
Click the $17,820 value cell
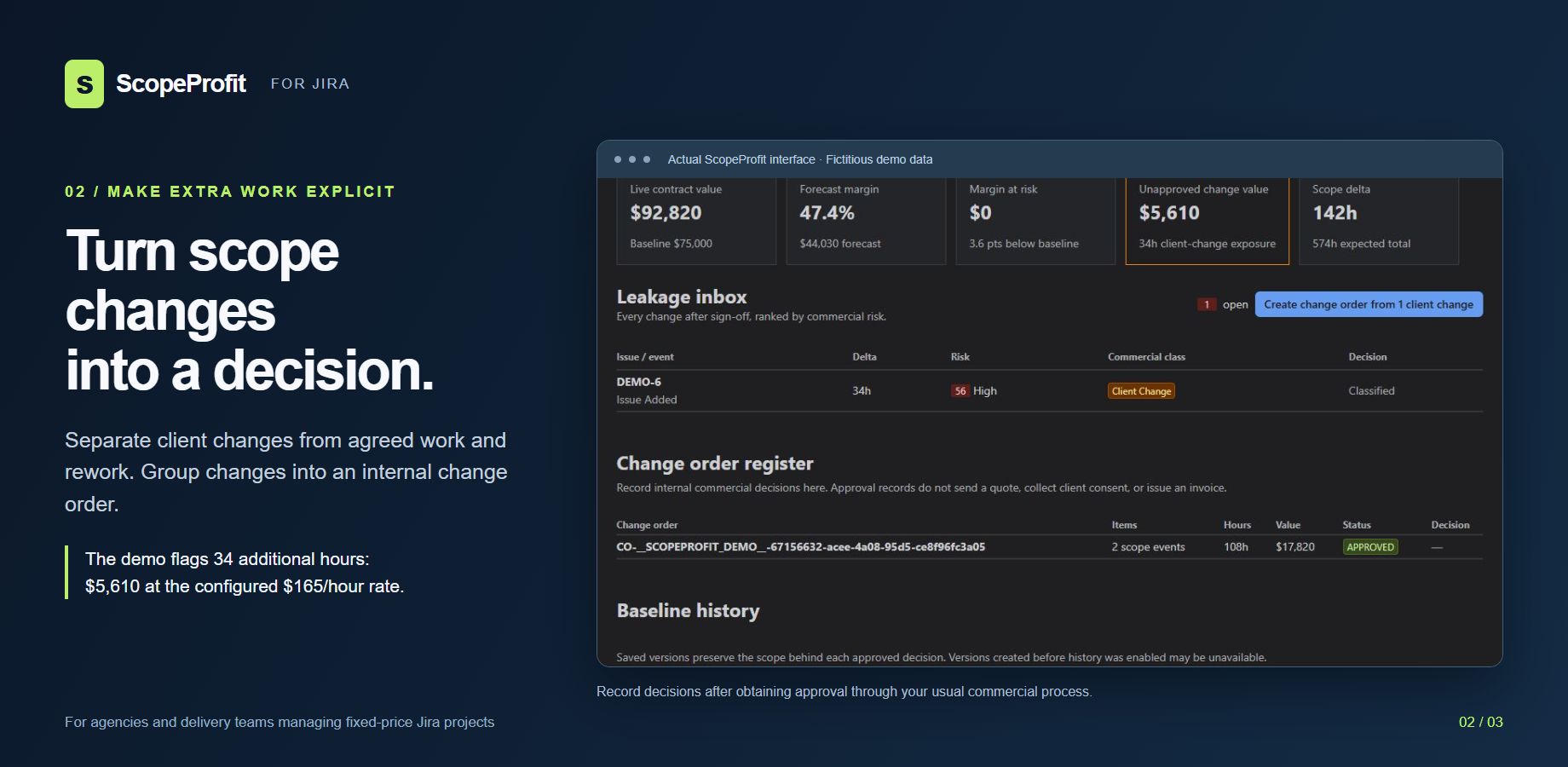click(x=1295, y=547)
